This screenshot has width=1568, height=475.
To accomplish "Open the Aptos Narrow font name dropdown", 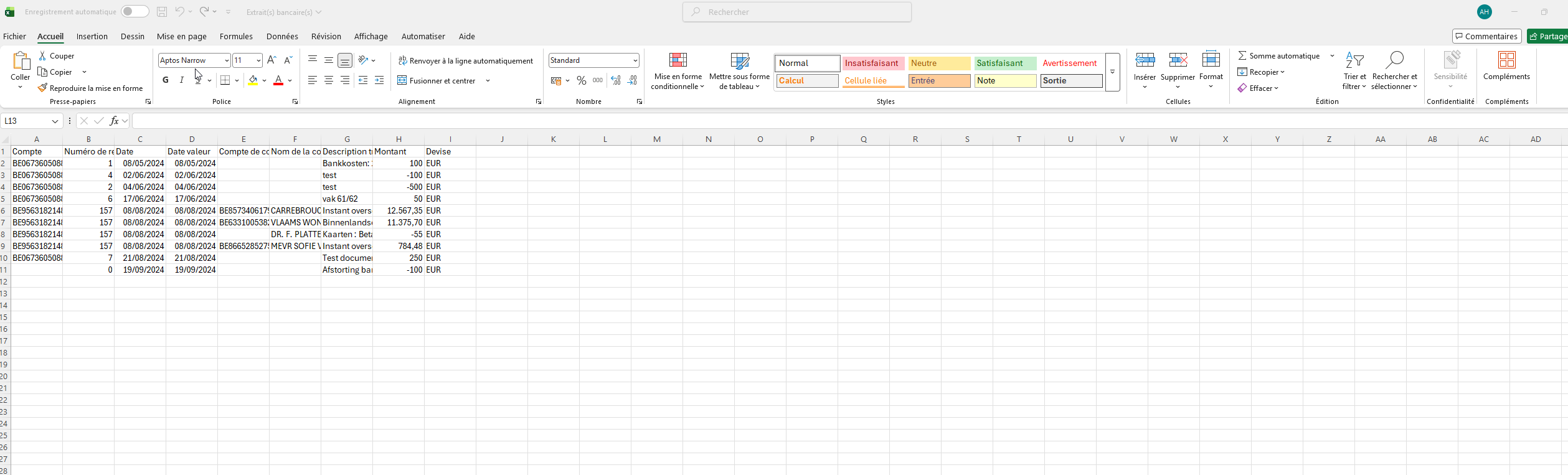I will pyautogui.click(x=227, y=60).
